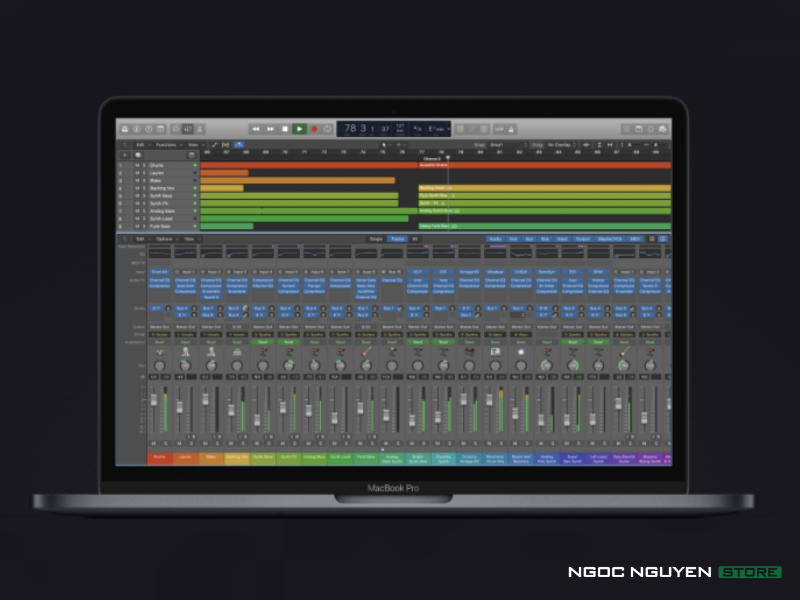Click the Drums channel volume fader

pos(154,400)
